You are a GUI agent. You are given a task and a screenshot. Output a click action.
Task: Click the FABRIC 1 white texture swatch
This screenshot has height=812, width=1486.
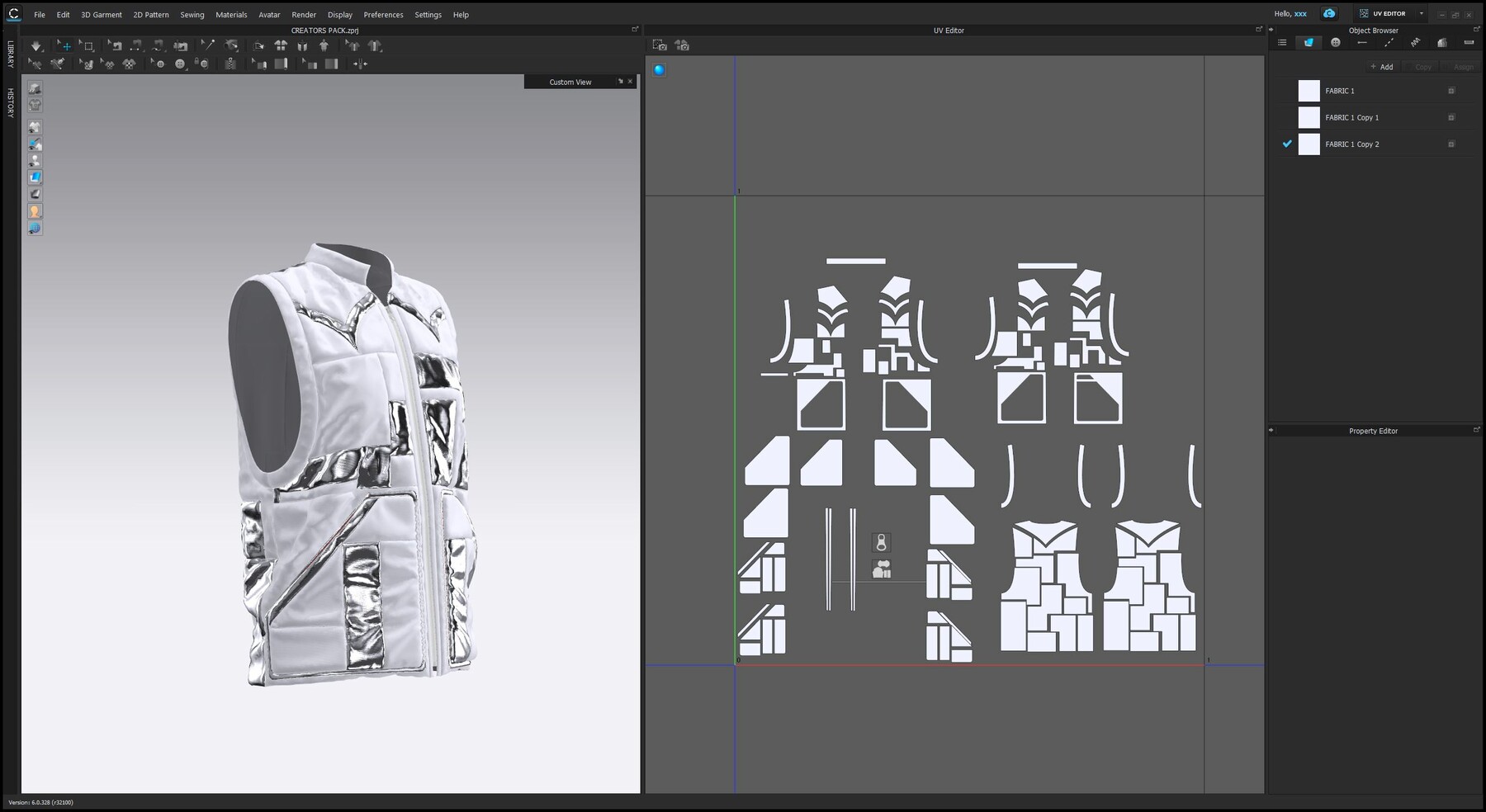(1309, 91)
